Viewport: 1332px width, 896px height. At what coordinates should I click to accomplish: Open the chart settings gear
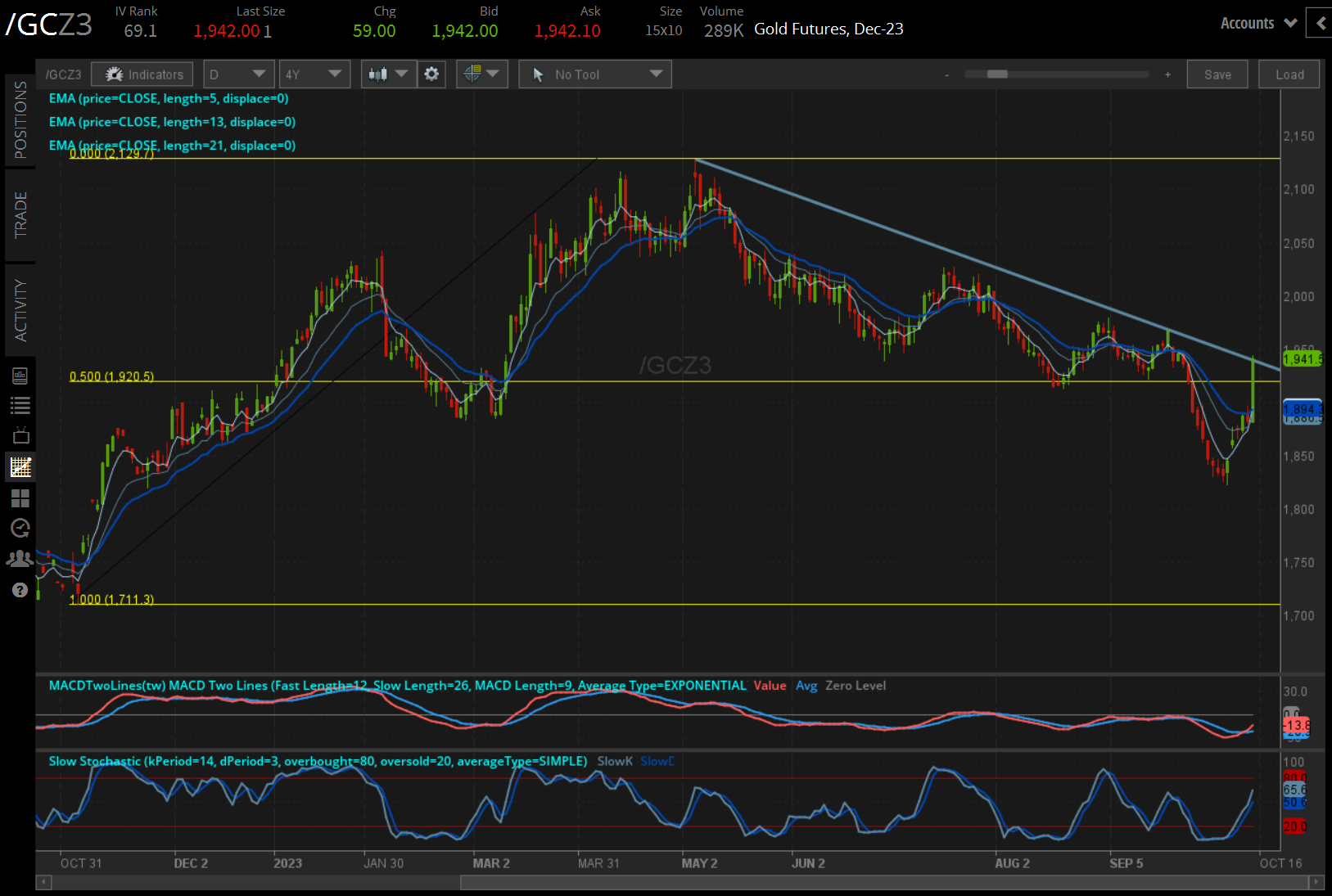coord(431,74)
